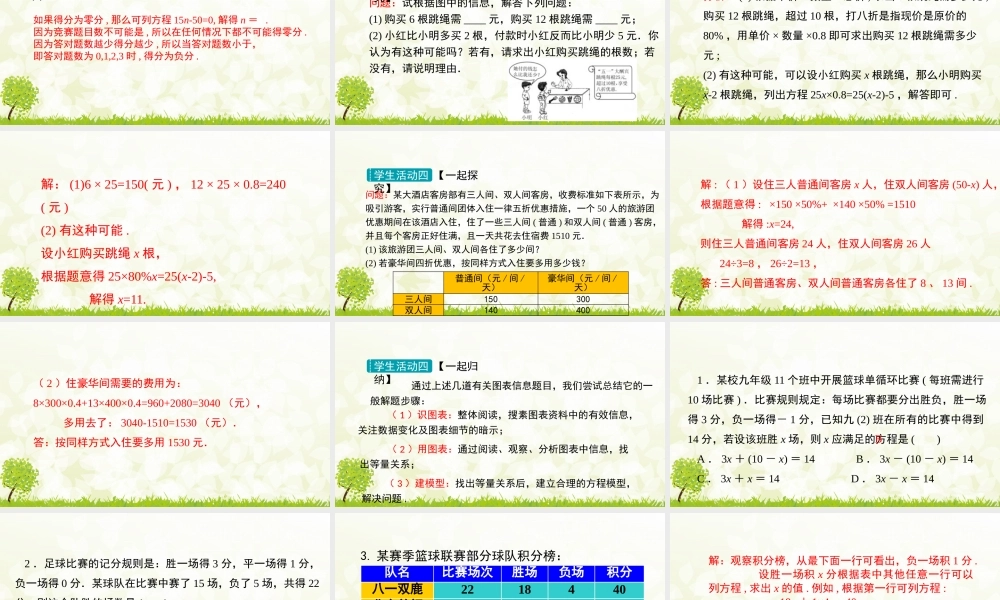Click the 学生活动四 label beside 一起归纳
The height and width of the screenshot is (600, 1000).
(400, 366)
